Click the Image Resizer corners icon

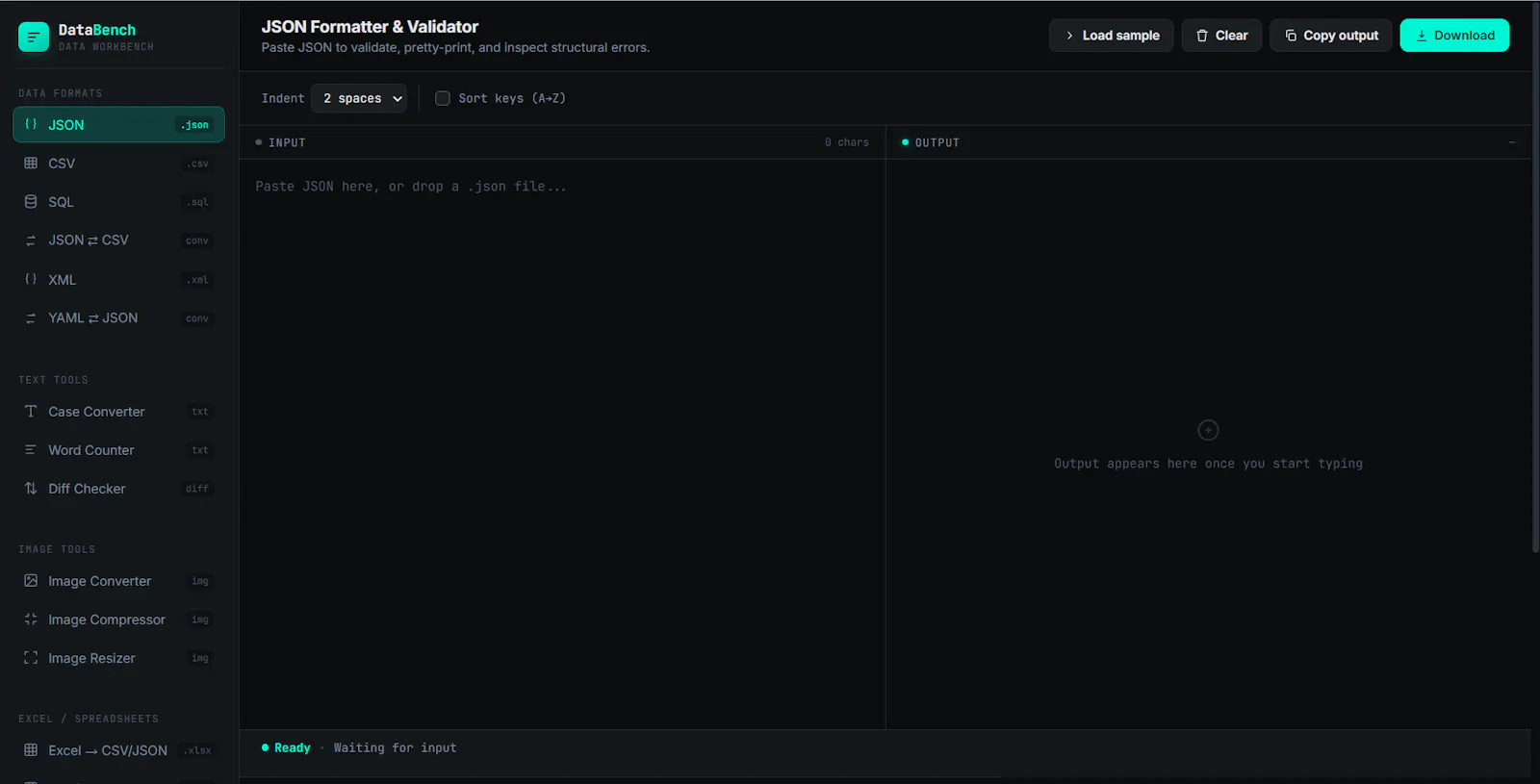click(x=31, y=658)
